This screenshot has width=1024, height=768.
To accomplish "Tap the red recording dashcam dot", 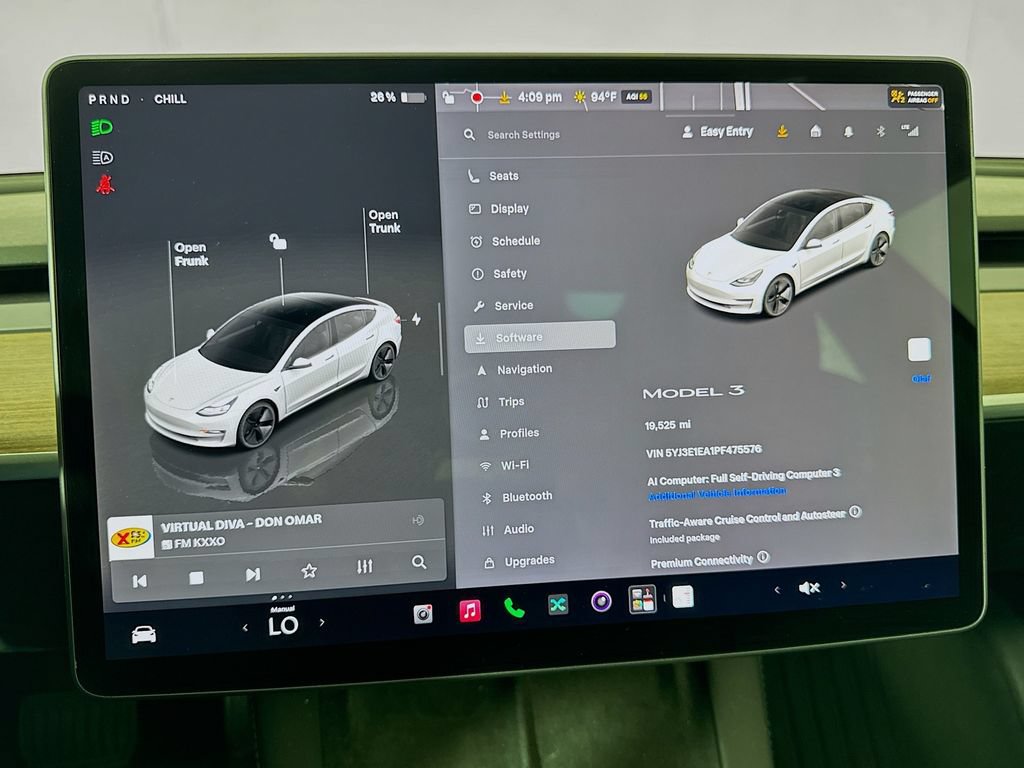I will pyautogui.click(x=477, y=98).
